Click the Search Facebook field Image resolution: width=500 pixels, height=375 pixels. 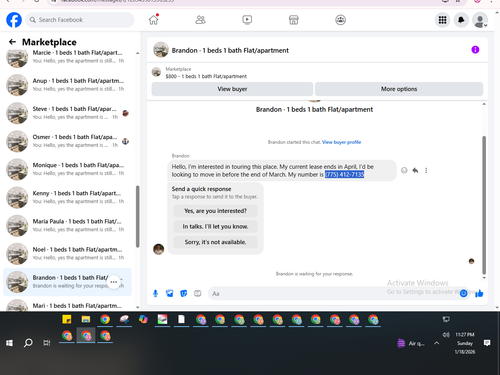click(80, 20)
